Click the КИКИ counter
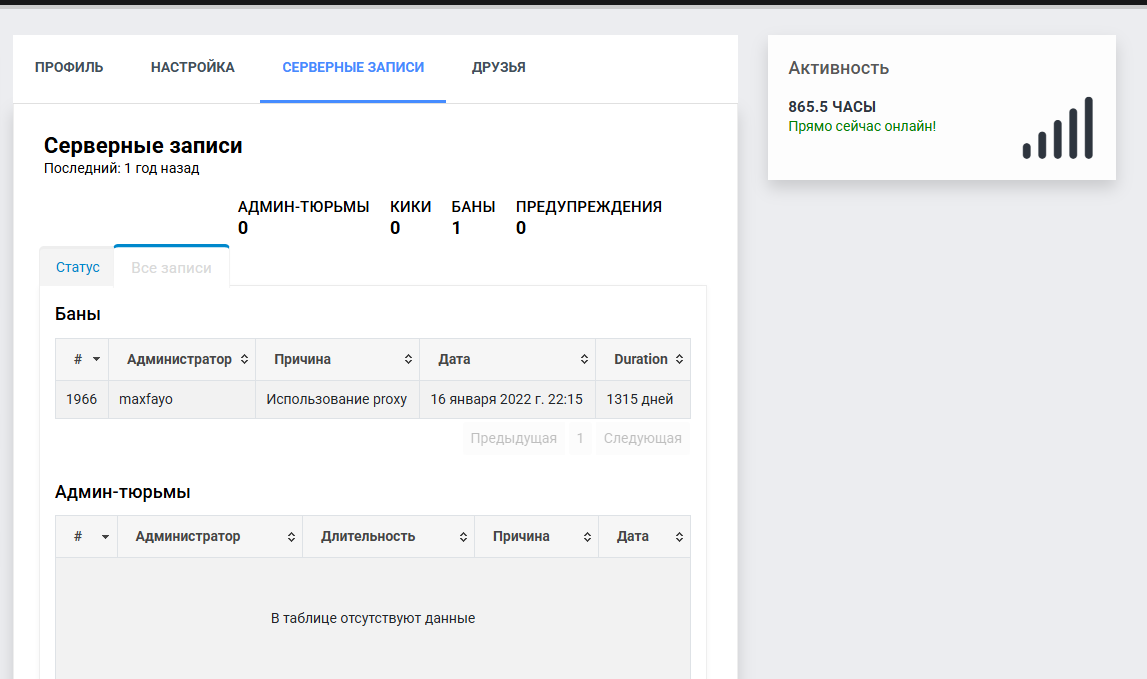Screen dimensions: 1147x679 tap(410, 217)
